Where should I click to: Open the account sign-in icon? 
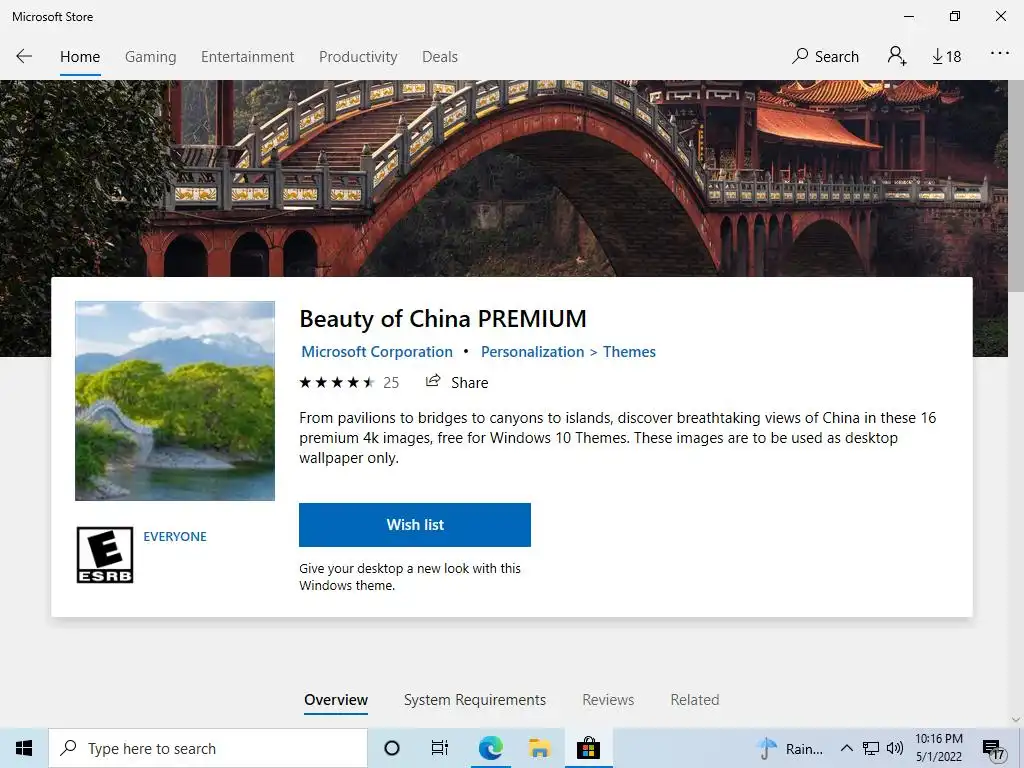coord(897,56)
